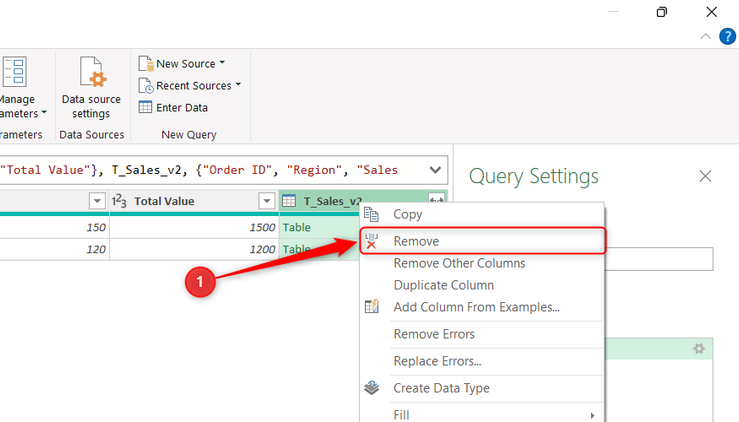
Task: Click the Total Value number type icon
Action: point(119,201)
